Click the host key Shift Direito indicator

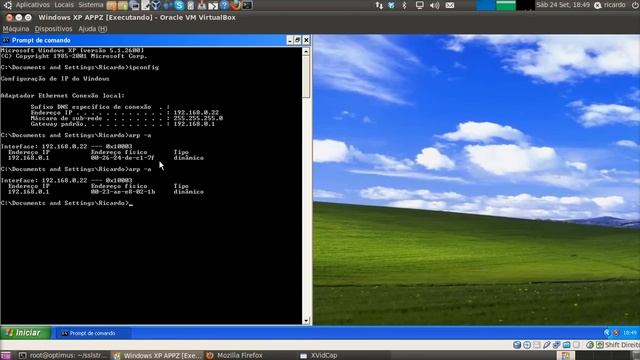tap(618, 345)
